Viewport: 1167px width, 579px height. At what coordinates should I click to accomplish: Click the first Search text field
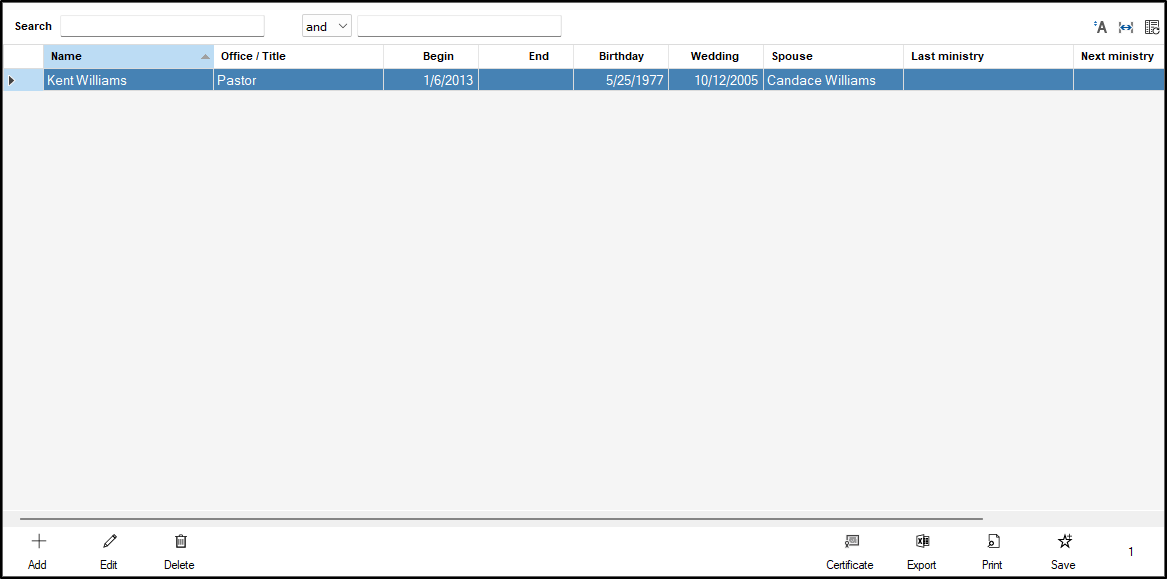(162, 26)
